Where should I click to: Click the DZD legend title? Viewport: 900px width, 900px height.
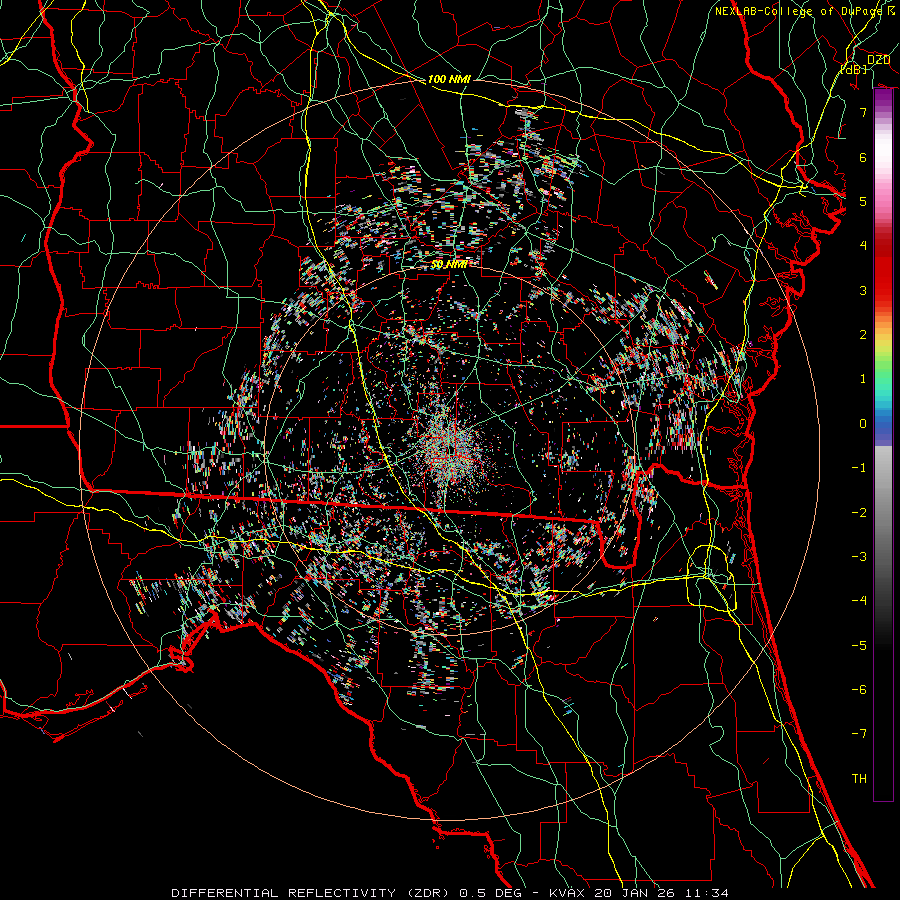click(878, 60)
